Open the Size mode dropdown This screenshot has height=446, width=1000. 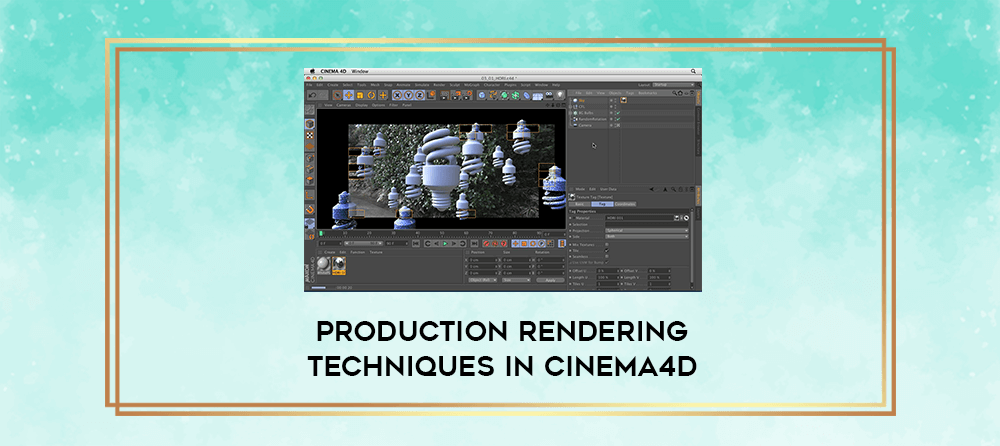point(517,280)
